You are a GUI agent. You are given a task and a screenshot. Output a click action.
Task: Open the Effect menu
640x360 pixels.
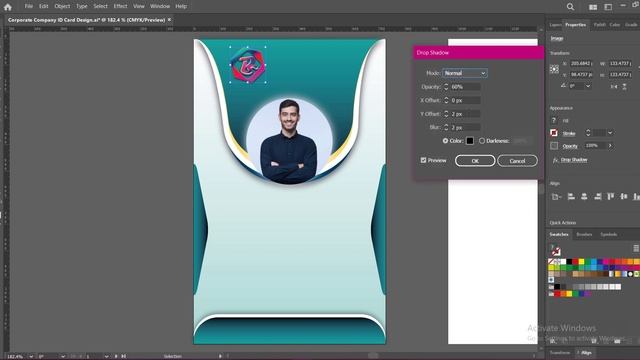120,7
